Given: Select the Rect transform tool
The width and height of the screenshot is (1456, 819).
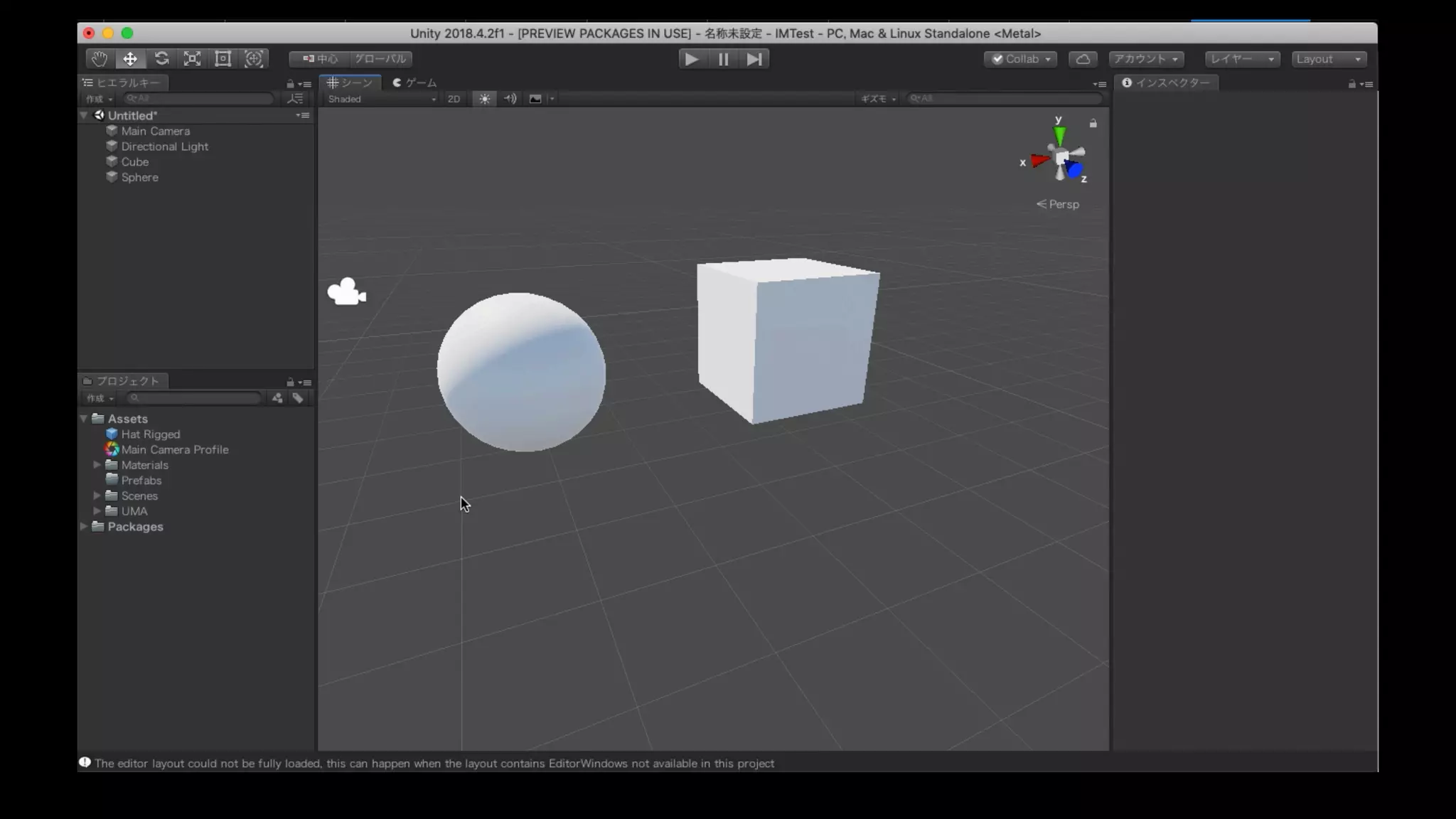Looking at the screenshot, I should point(223,59).
